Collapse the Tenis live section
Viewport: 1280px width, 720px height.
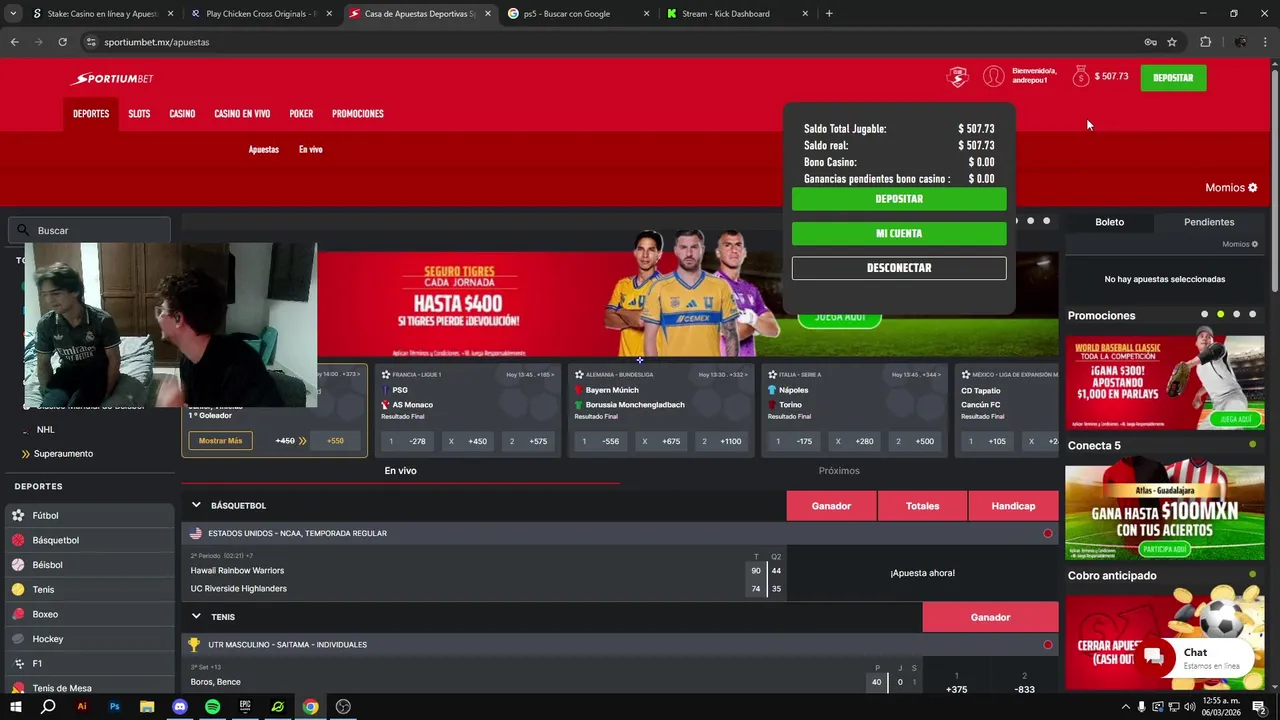(196, 617)
